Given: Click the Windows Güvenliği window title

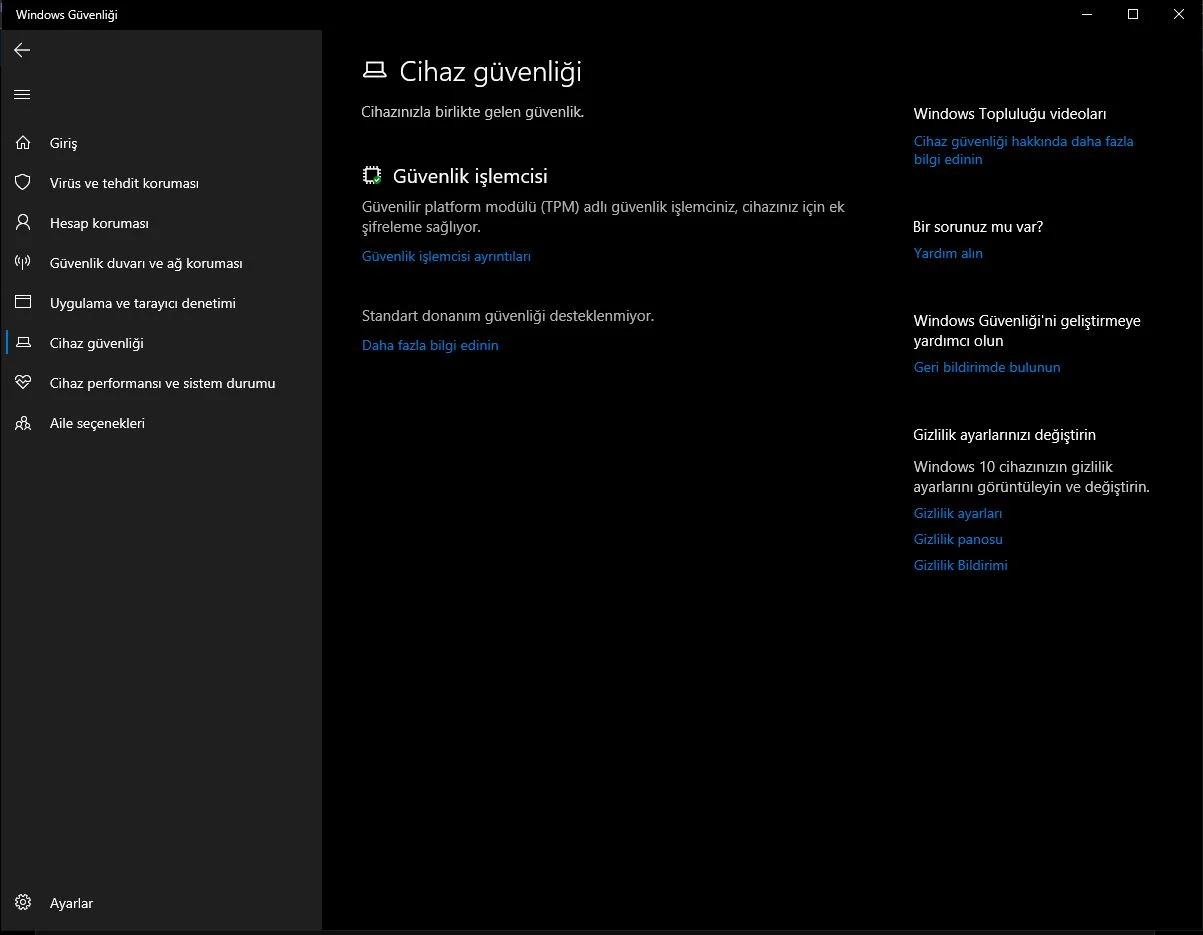Looking at the screenshot, I should click(x=67, y=15).
